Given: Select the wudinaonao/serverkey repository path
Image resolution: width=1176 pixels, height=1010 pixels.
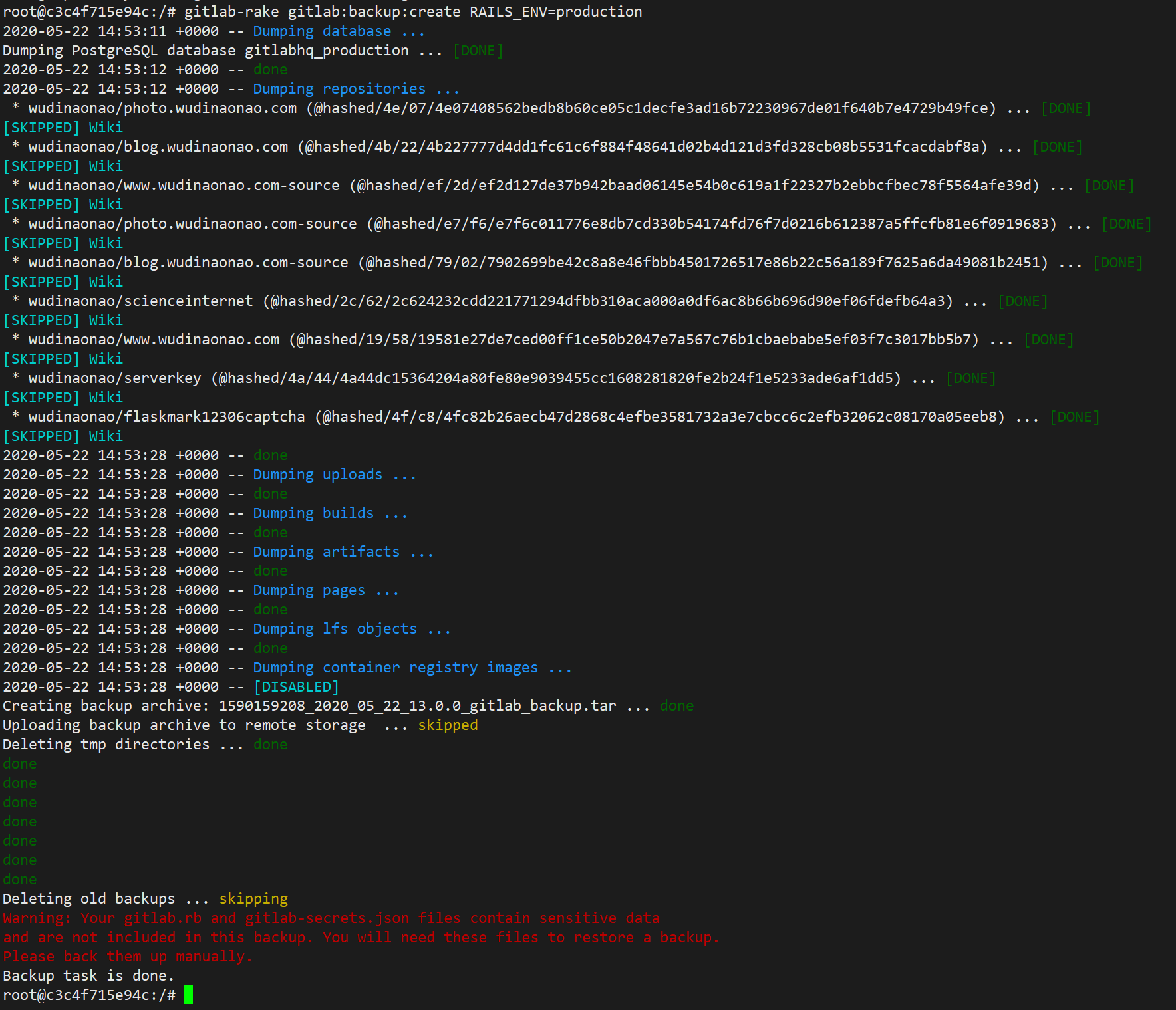Looking at the screenshot, I should pyautogui.click(x=114, y=378).
